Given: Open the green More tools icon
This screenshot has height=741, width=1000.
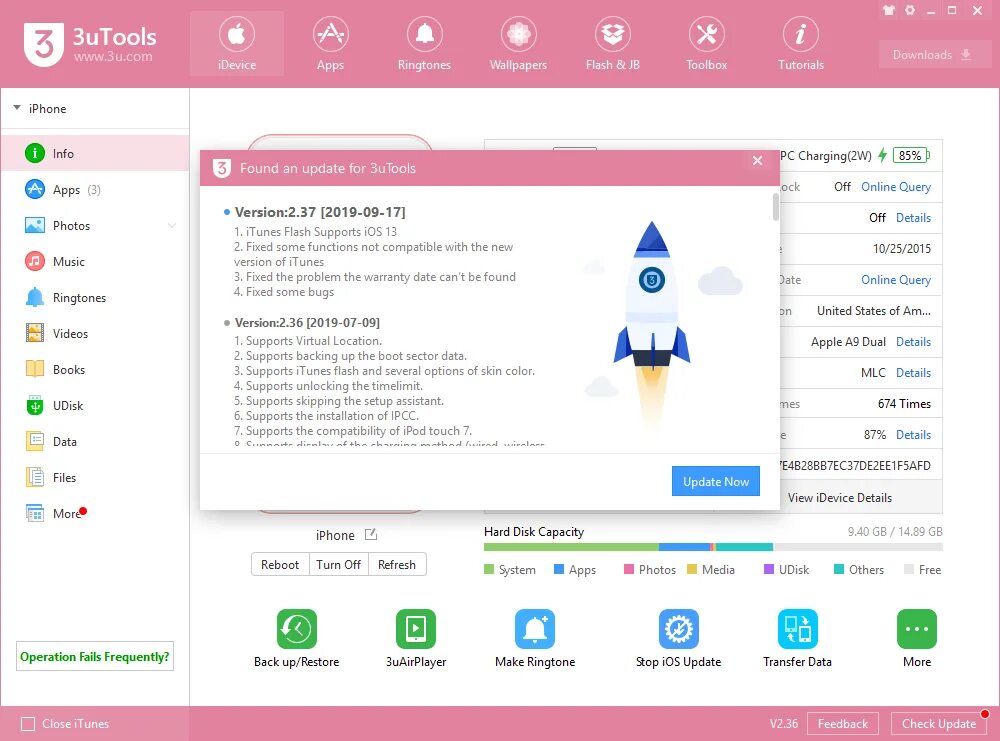Looking at the screenshot, I should click(916, 629).
